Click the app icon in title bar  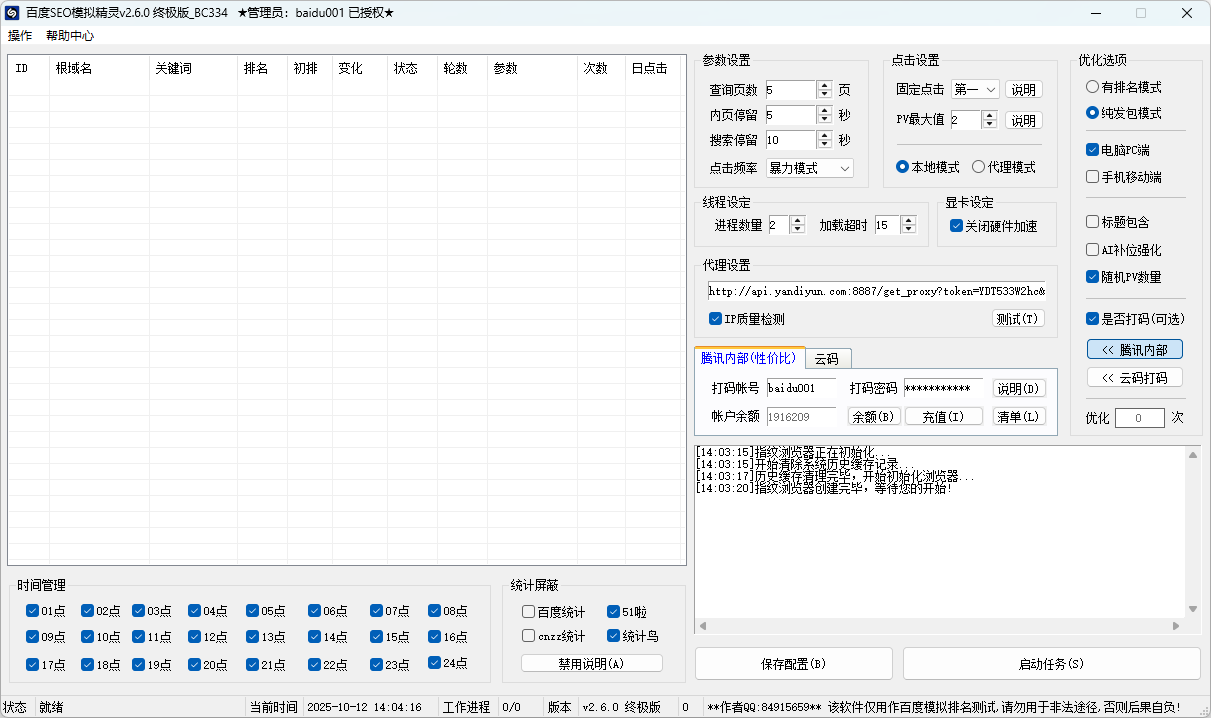(13, 13)
